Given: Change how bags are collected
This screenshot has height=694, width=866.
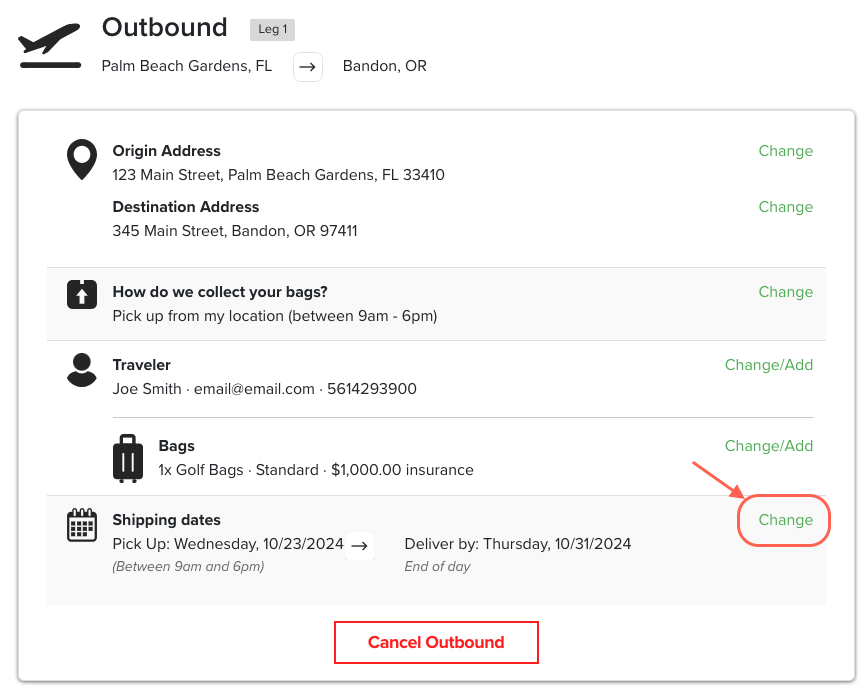Looking at the screenshot, I should point(786,292).
